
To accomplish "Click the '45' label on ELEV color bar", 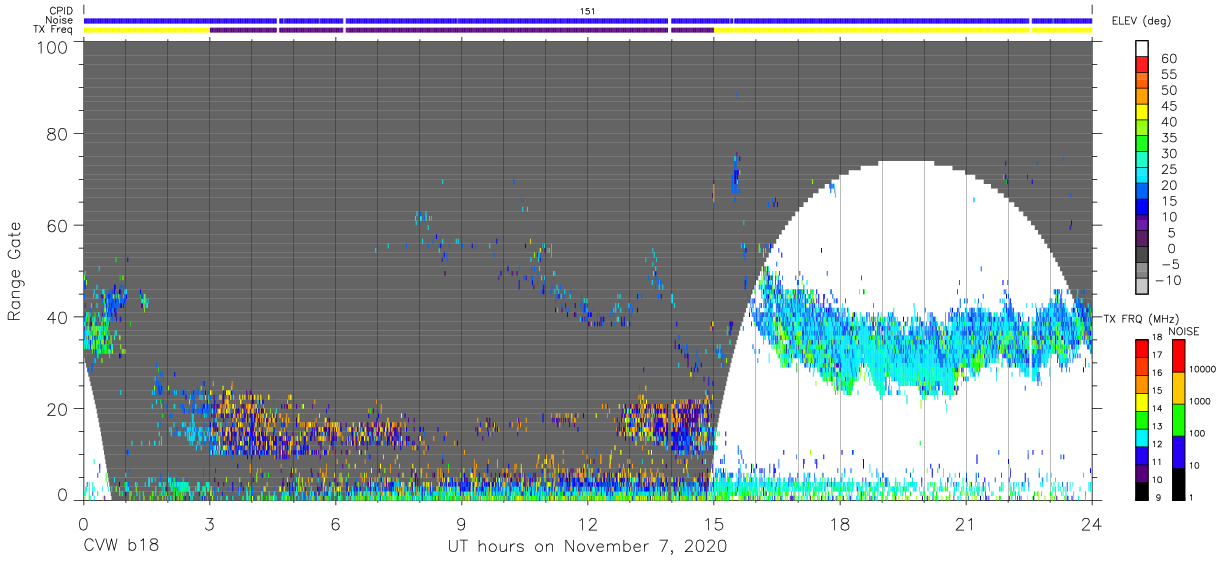I will [x=1168, y=106].
